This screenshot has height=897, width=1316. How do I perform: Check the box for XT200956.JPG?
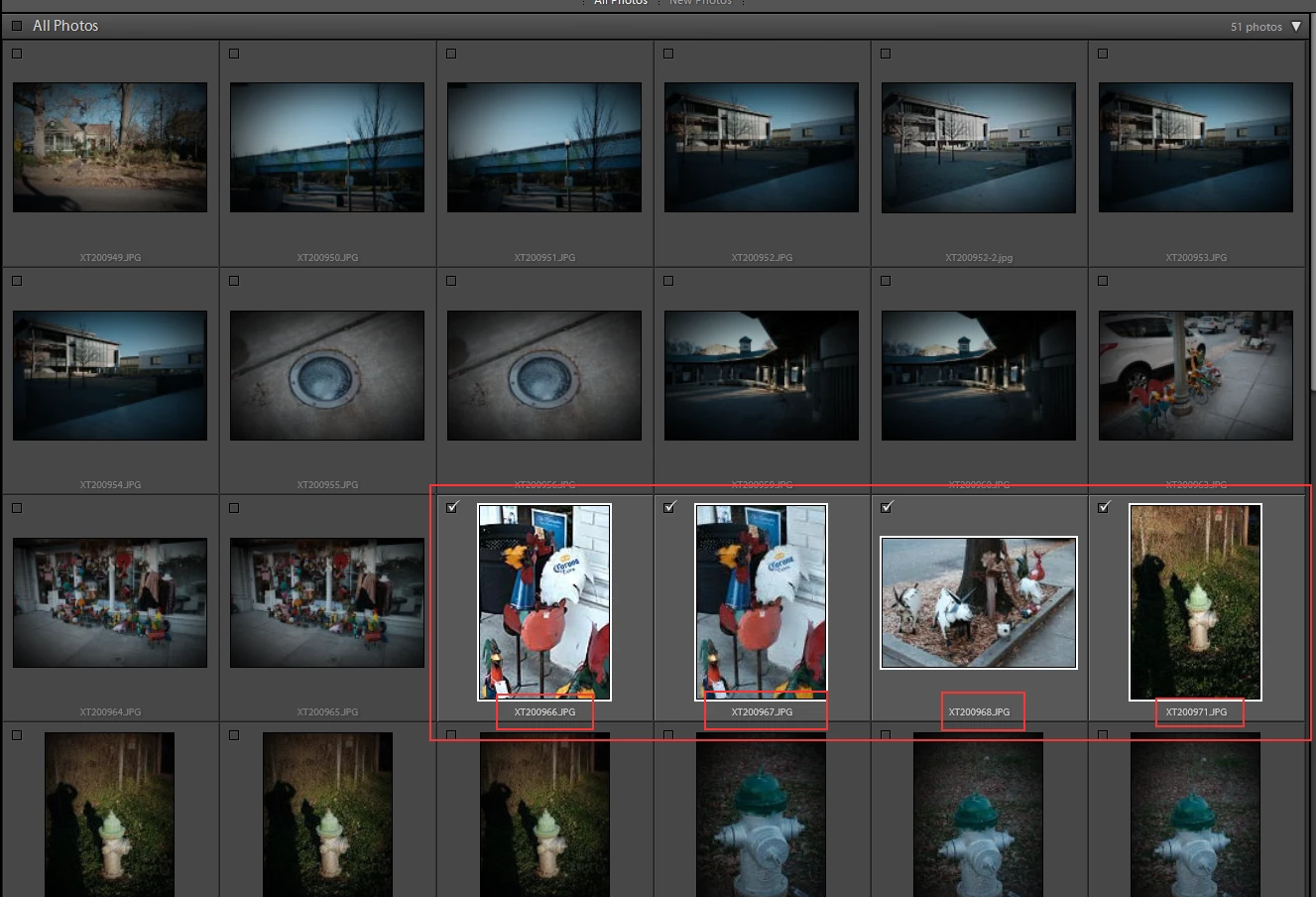451,281
